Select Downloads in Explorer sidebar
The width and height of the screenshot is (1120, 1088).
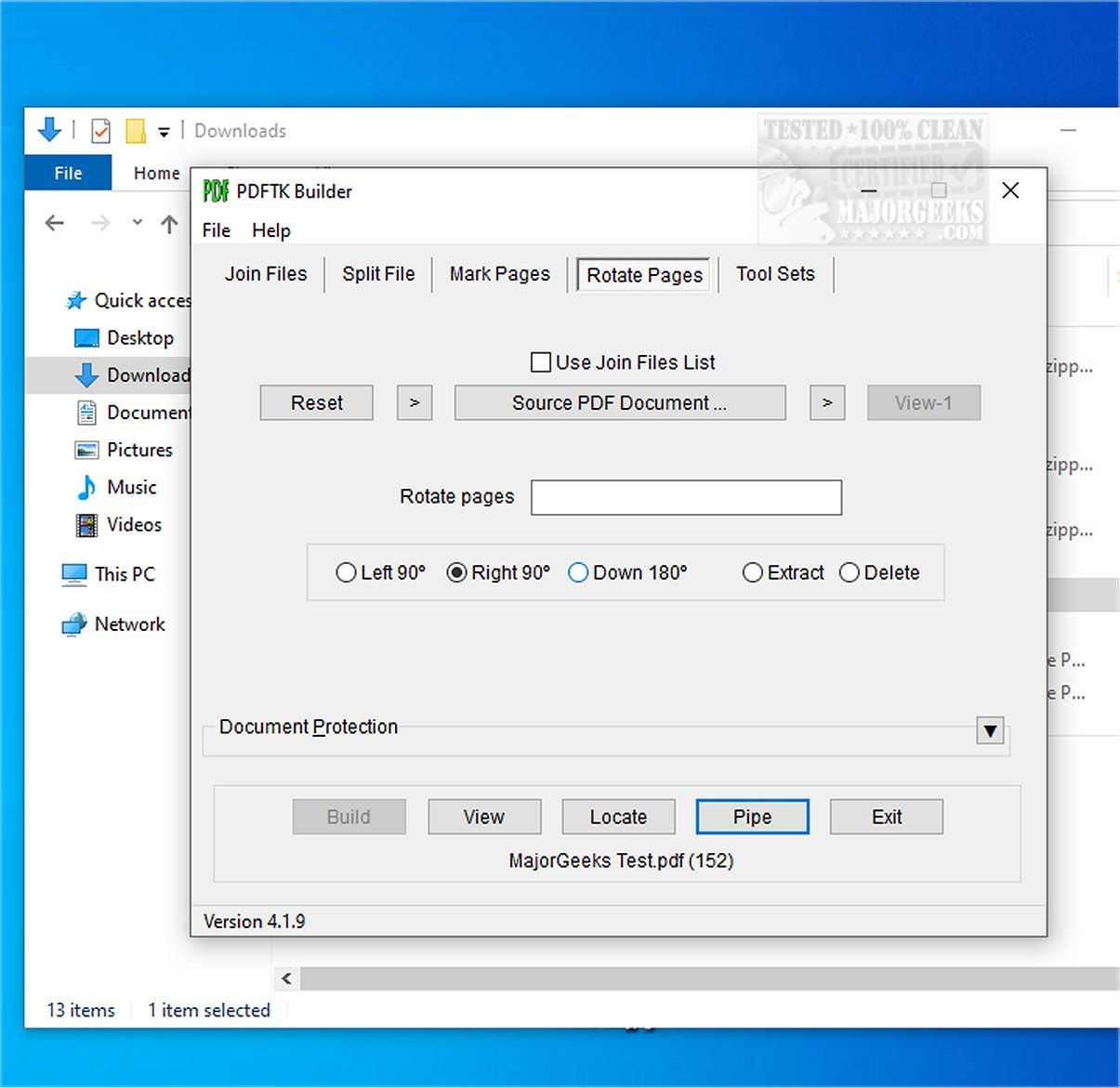tap(132, 375)
